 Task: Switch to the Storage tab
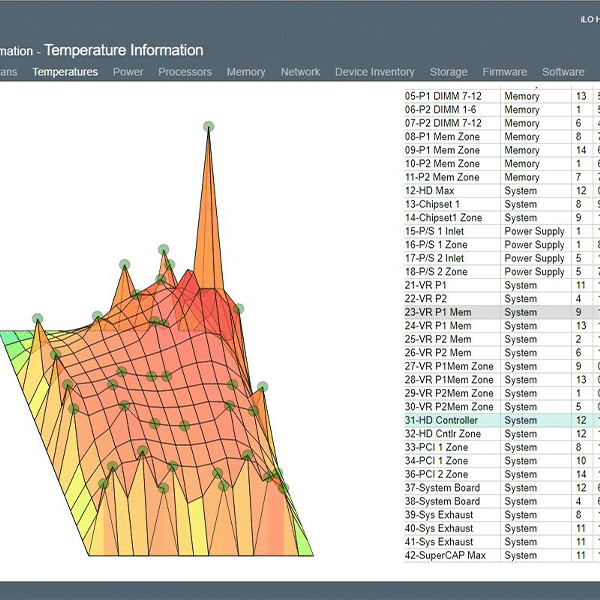[448, 72]
